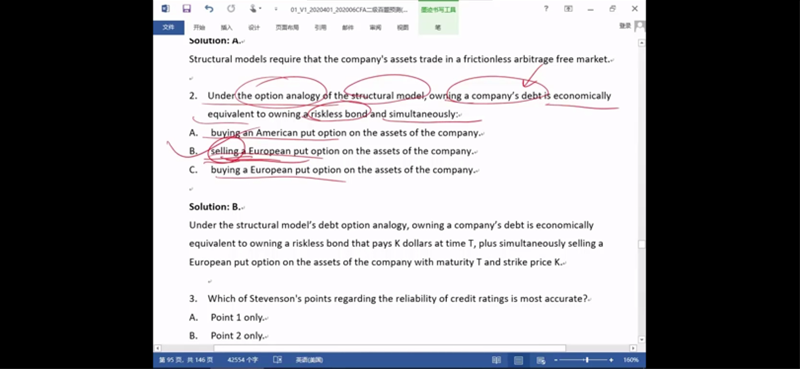Open the 文件 file tab
The height and width of the screenshot is (369, 800).
point(168,28)
